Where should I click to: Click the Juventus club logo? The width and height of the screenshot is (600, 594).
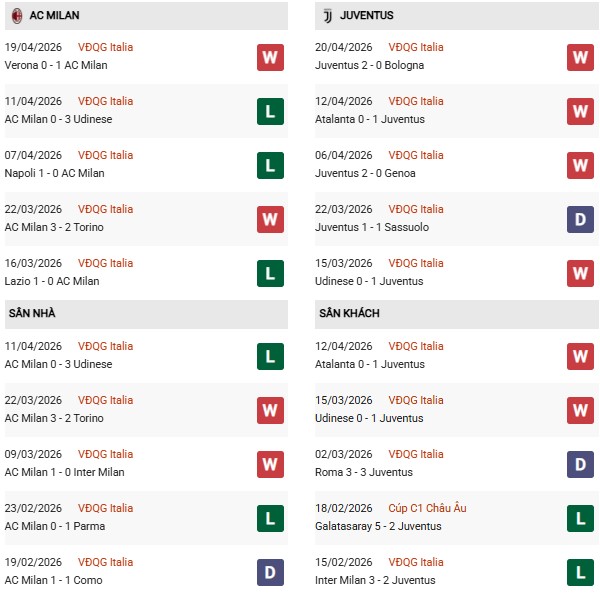[x=327, y=16]
